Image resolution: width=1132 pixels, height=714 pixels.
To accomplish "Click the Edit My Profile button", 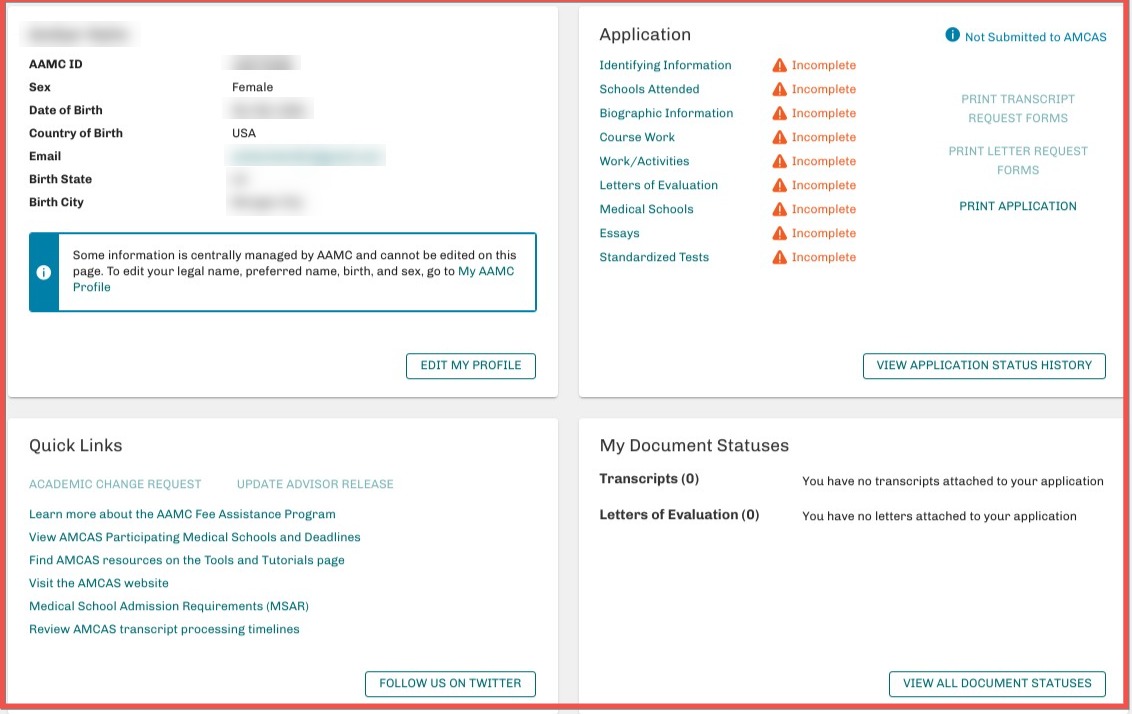I will click(x=471, y=365).
